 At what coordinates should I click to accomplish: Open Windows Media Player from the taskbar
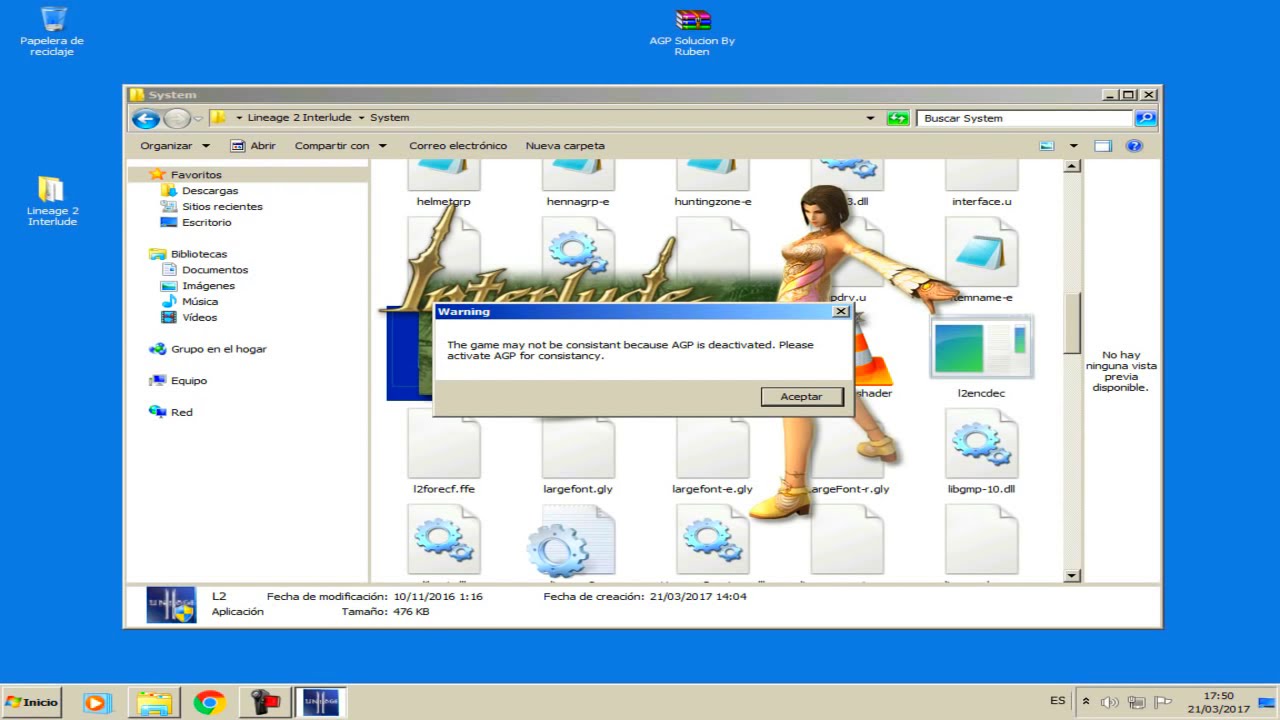click(x=97, y=703)
